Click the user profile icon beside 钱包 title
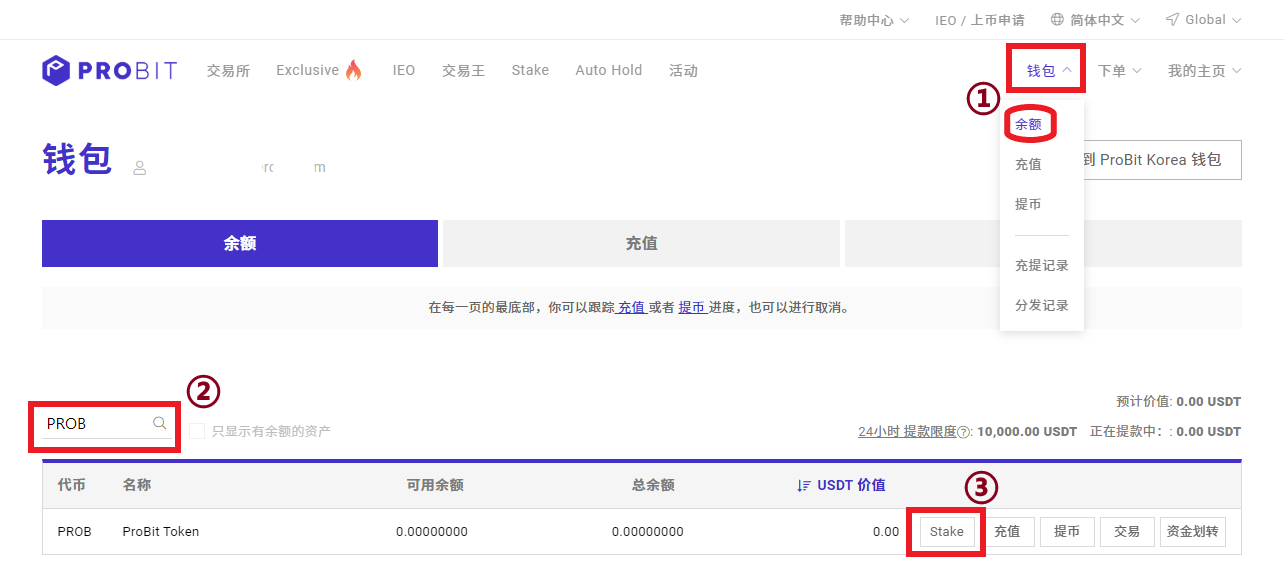The image size is (1284, 573). [140, 168]
